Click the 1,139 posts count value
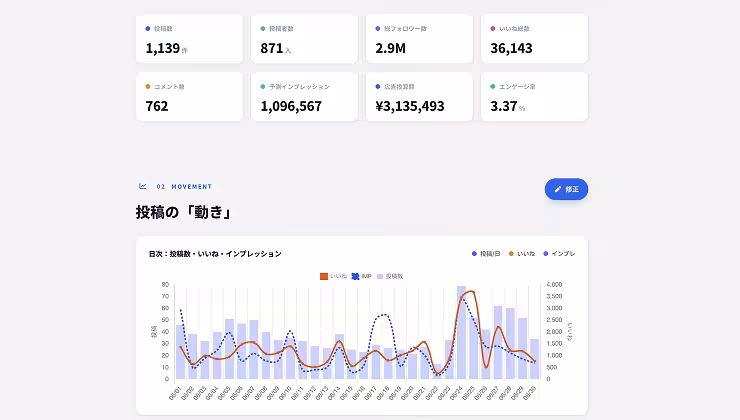The height and width of the screenshot is (420, 740). coord(163,48)
